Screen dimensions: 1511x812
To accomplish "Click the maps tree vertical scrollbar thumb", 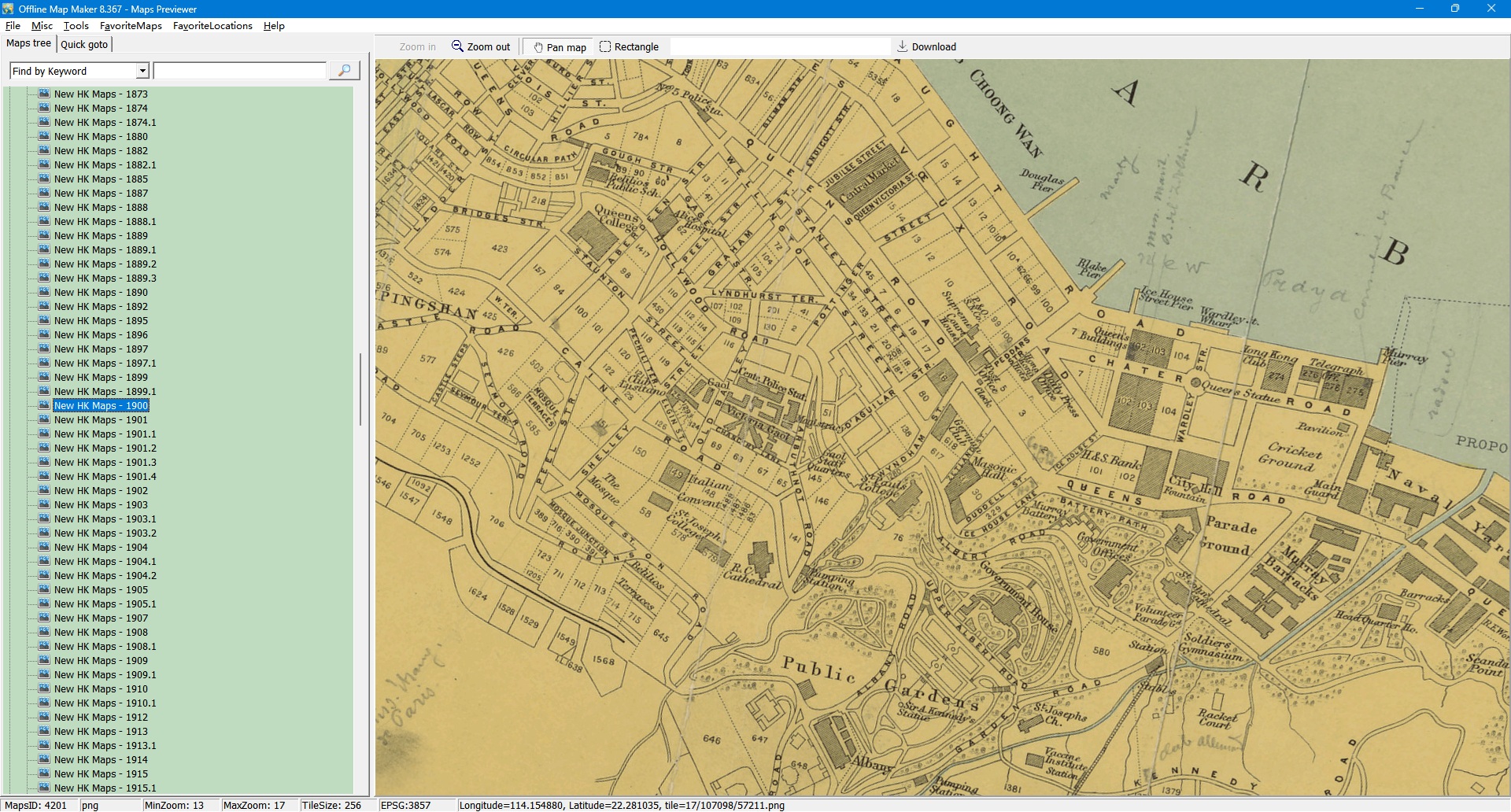I will point(360,389).
